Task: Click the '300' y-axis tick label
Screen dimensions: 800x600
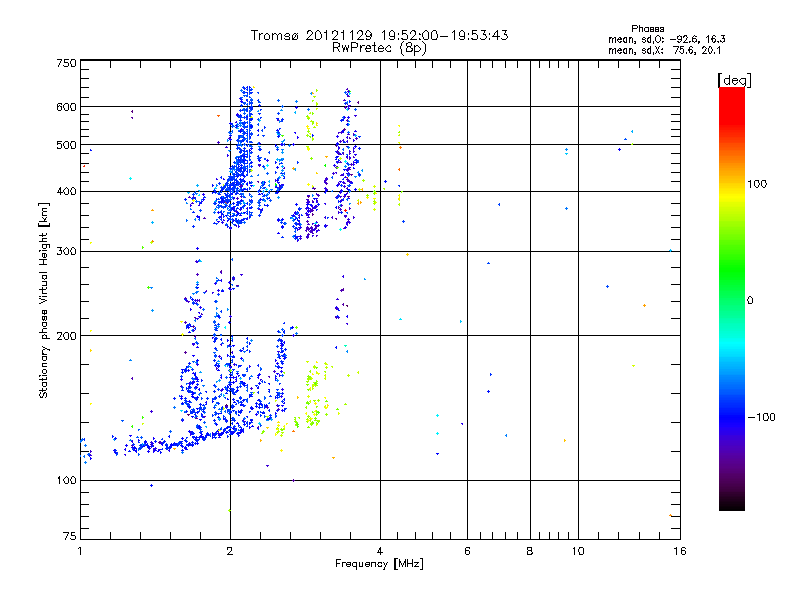Action: (x=66, y=252)
